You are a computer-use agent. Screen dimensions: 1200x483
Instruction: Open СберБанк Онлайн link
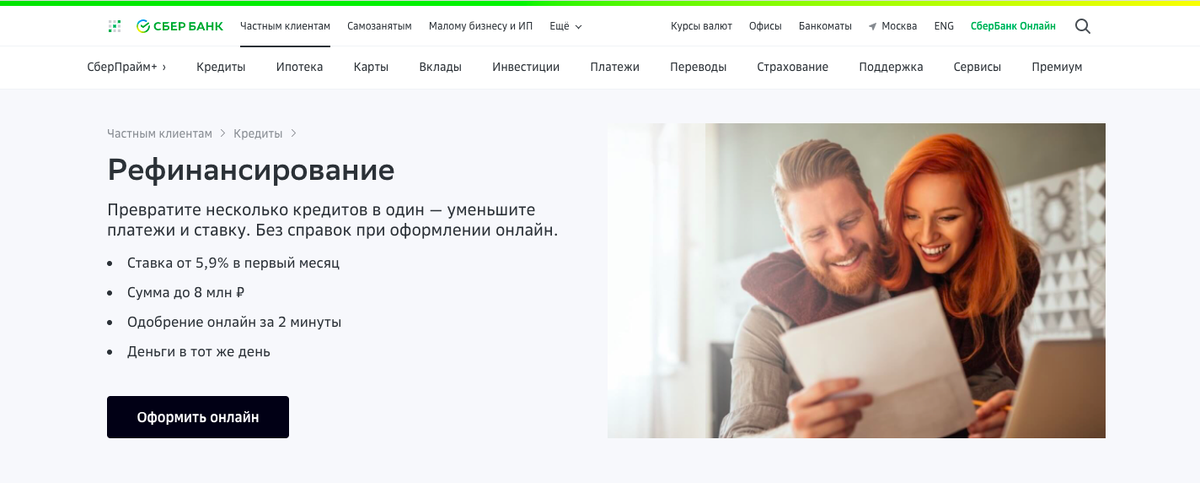pyautogui.click(x=1013, y=26)
